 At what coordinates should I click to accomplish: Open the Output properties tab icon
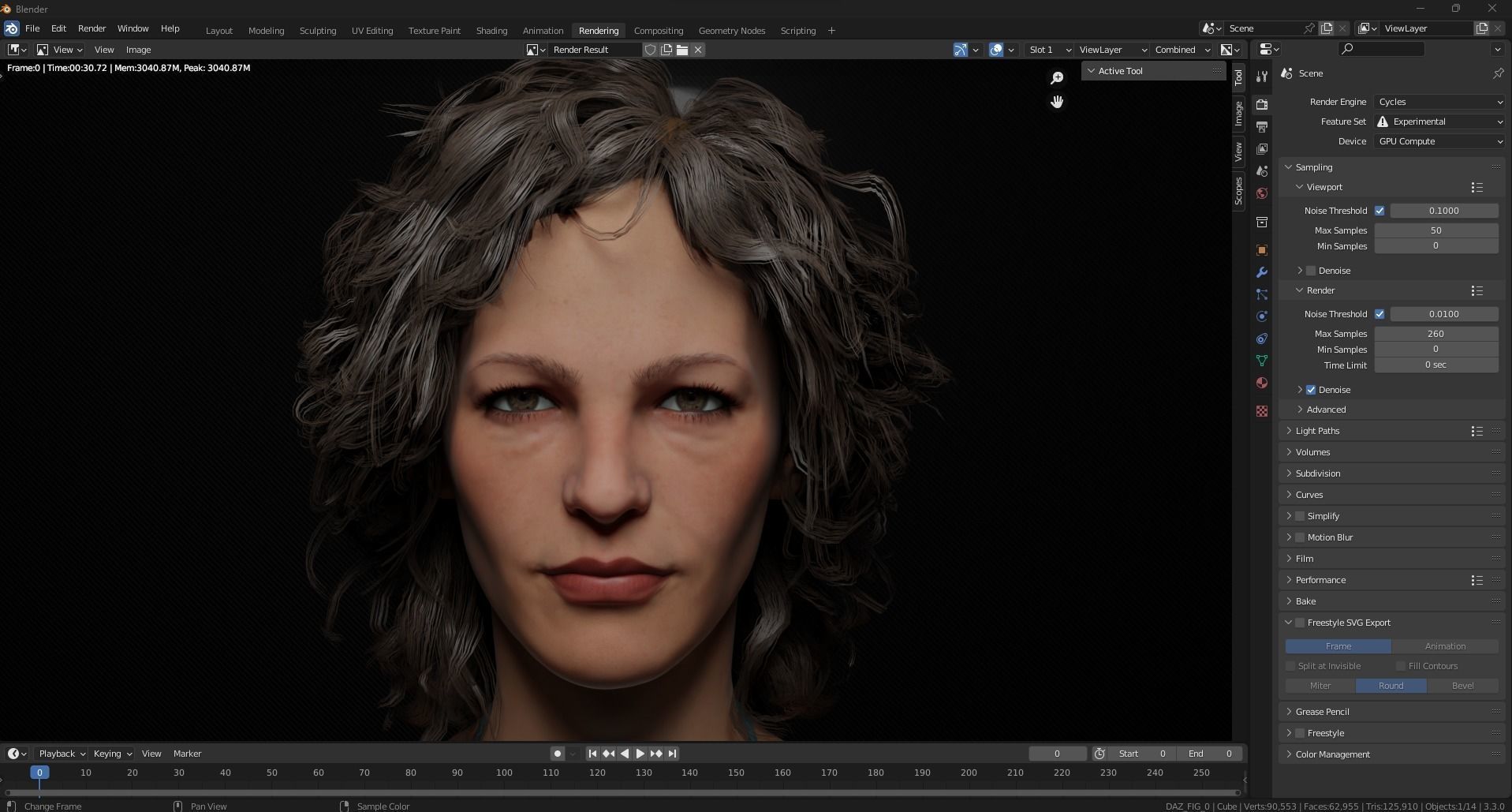[1262, 127]
